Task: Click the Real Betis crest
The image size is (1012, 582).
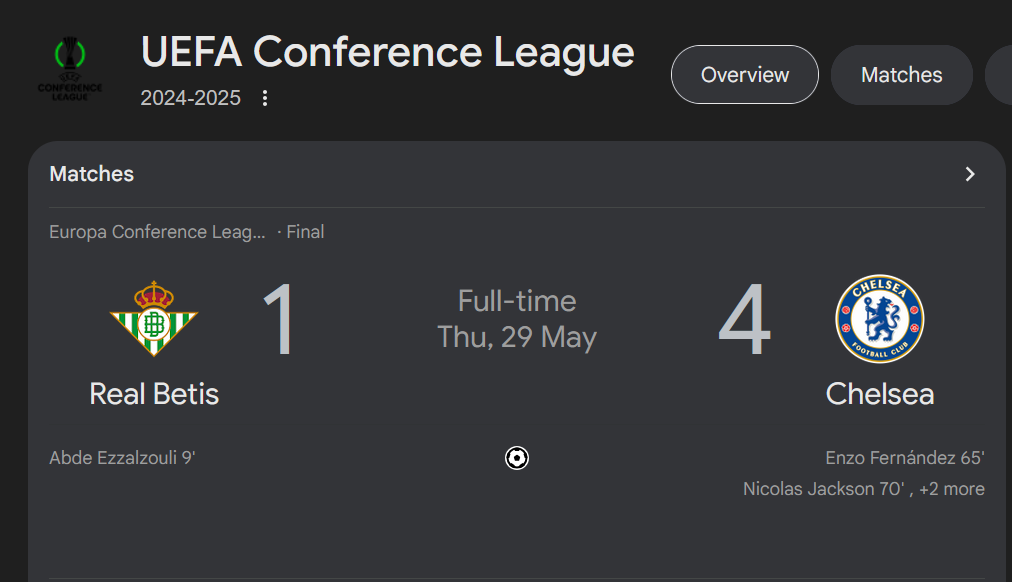Action: [154, 319]
